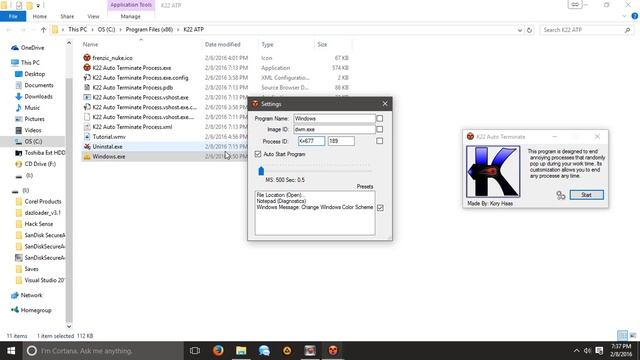This screenshot has width=640, height=360.
Task: Select Notepad (Diagnostics) preset
Action: (281, 201)
